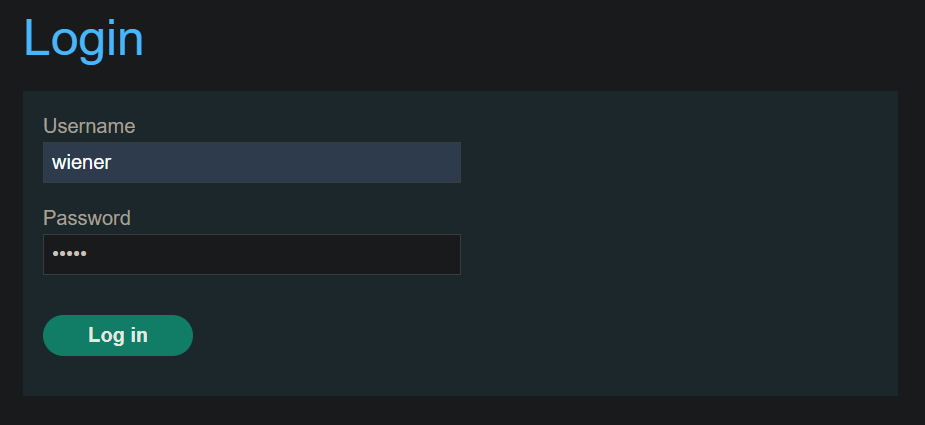925x425 pixels.
Task: Click the blue Login heading
Action: 83,39
